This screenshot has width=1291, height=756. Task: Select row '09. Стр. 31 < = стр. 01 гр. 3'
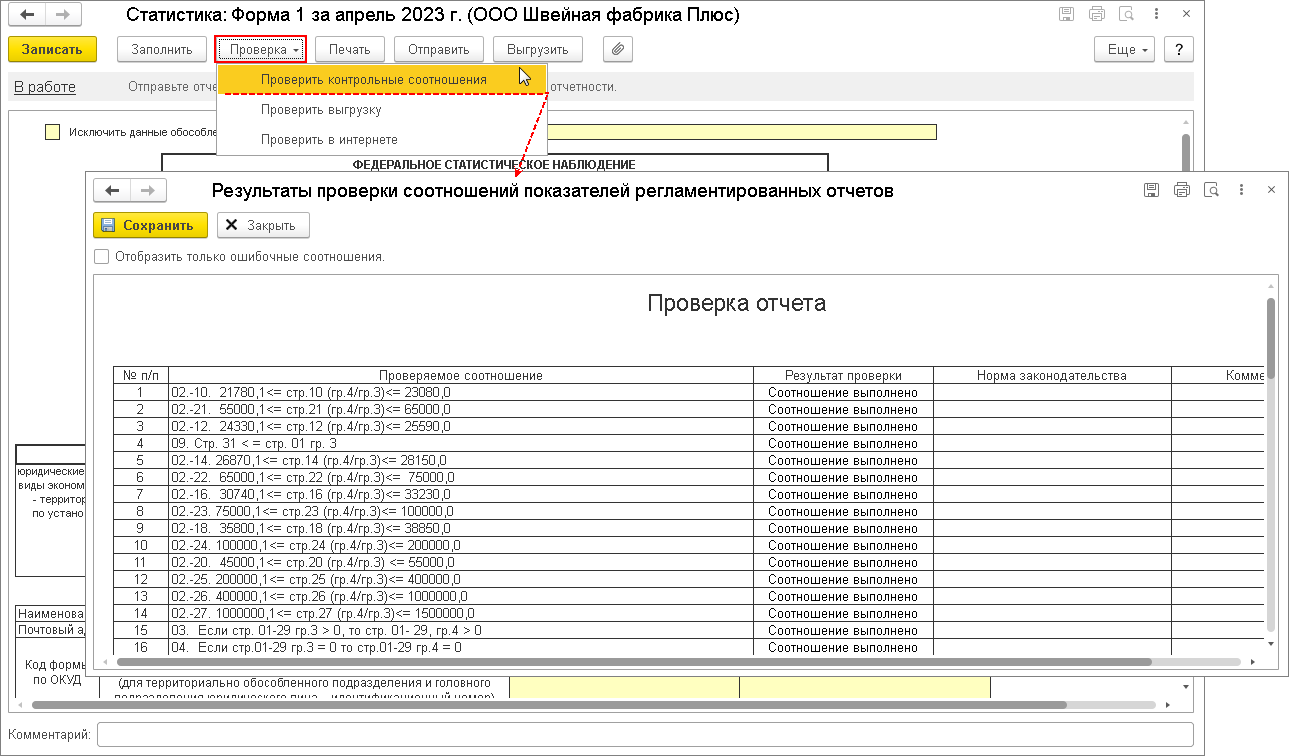[x=461, y=443]
